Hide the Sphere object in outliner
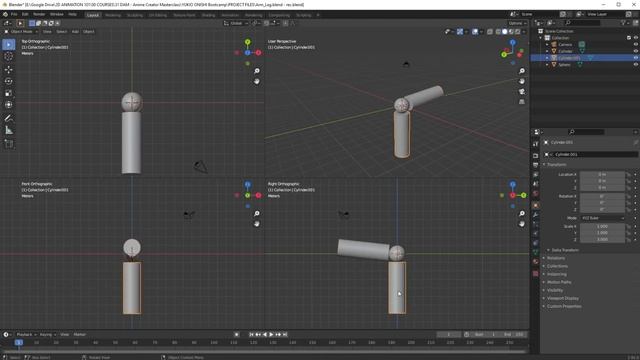640x360 pixels. [x=636, y=64]
